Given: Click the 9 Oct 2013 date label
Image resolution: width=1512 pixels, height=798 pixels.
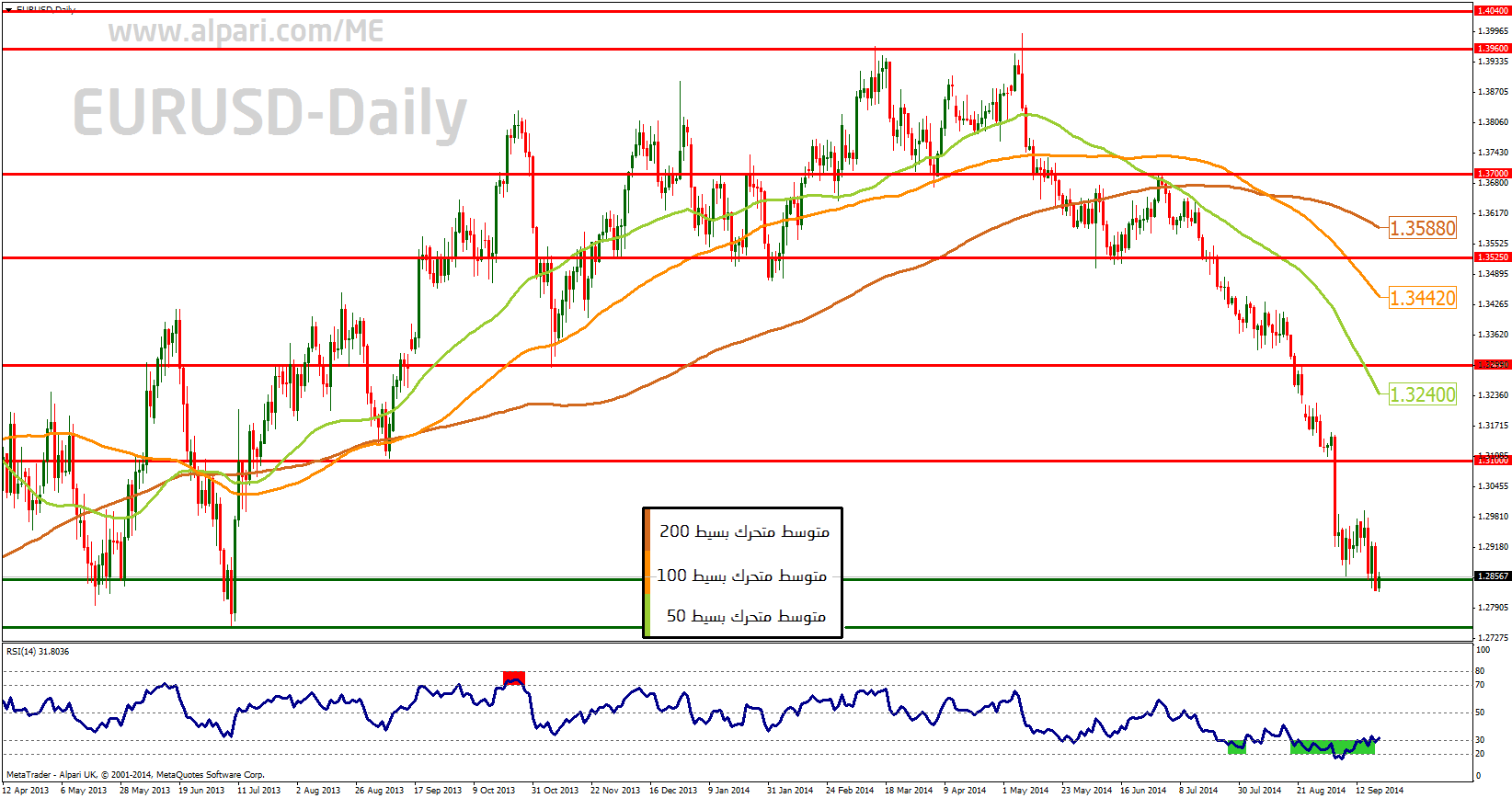Looking at the screenshot, I should click(x=494, y=790).
